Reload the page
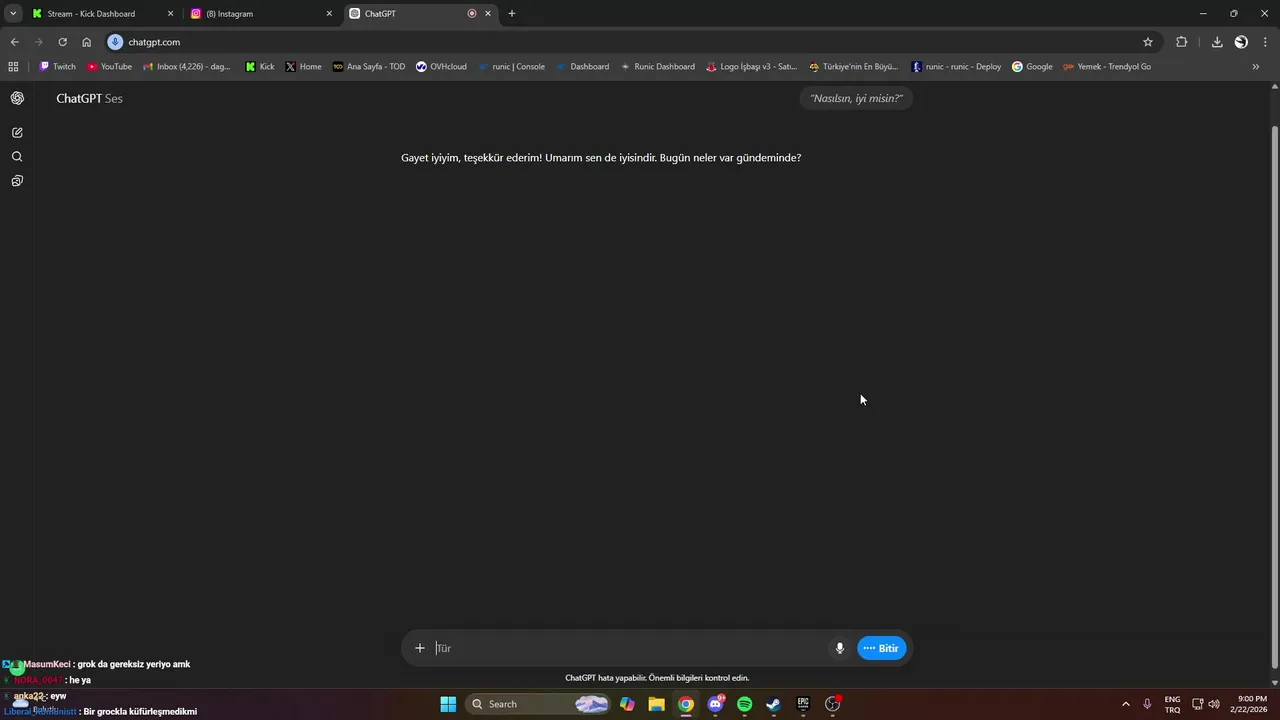The height and width of the screenshot is (720, 1280). [62, 42]
